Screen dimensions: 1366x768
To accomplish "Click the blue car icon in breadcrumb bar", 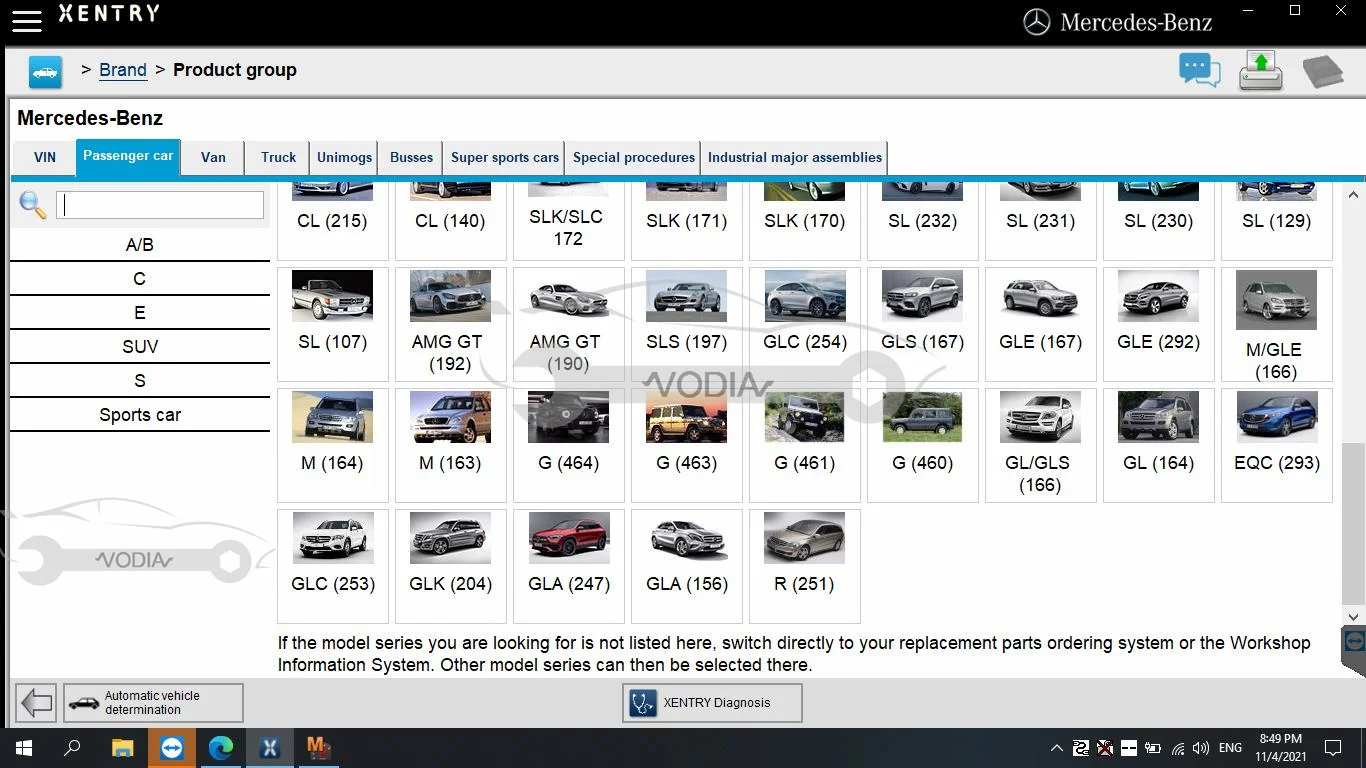I will [x=45, y=71].
